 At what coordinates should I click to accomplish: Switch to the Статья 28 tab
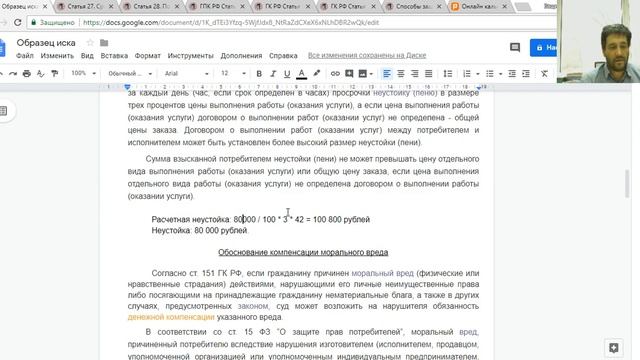tap(151, 7)
